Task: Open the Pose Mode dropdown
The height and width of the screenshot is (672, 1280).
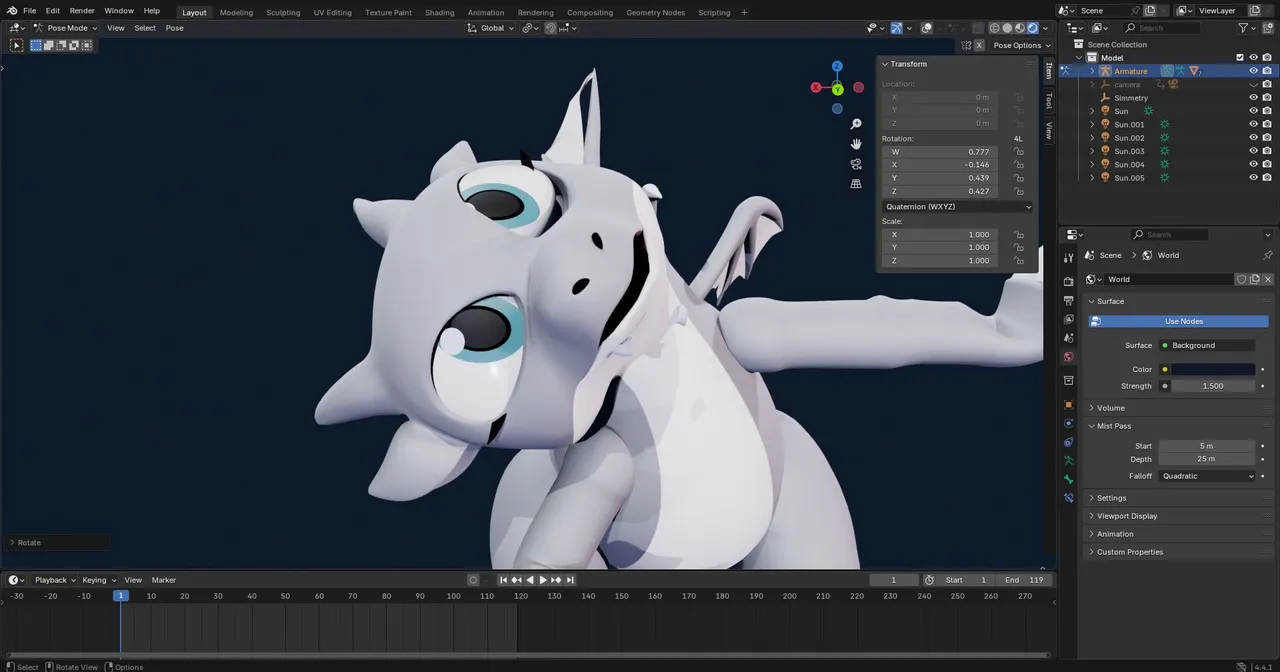Action: (65, 28)
